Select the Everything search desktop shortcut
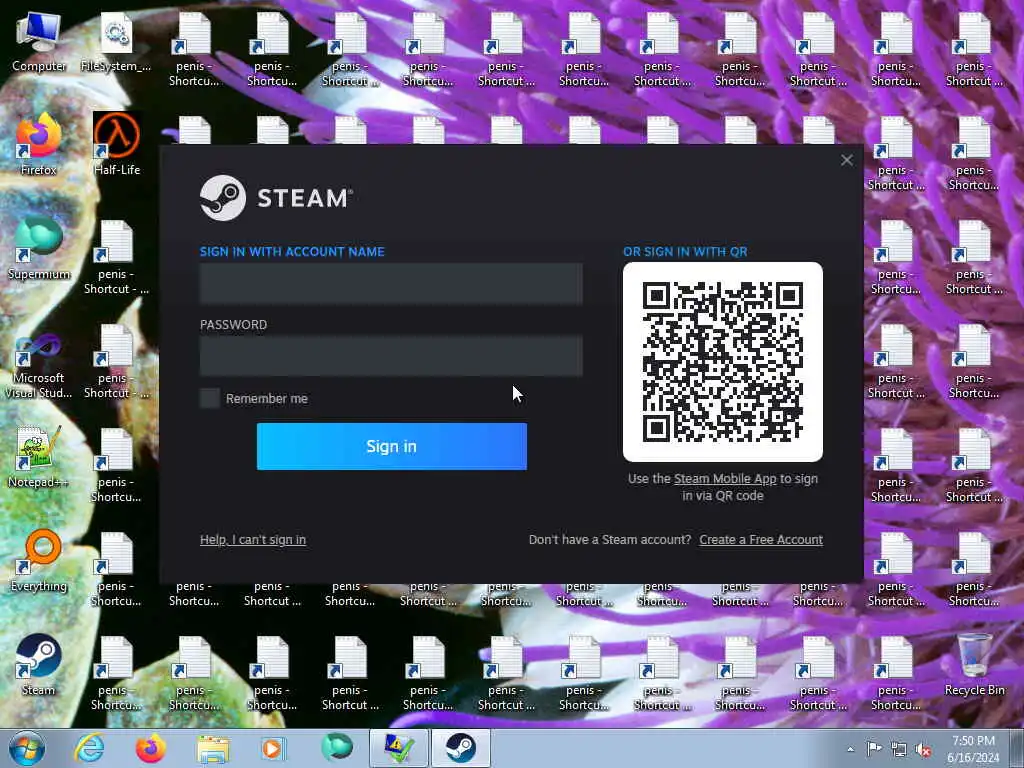Viewport: 1024px width, 768px height. point(39,560)
